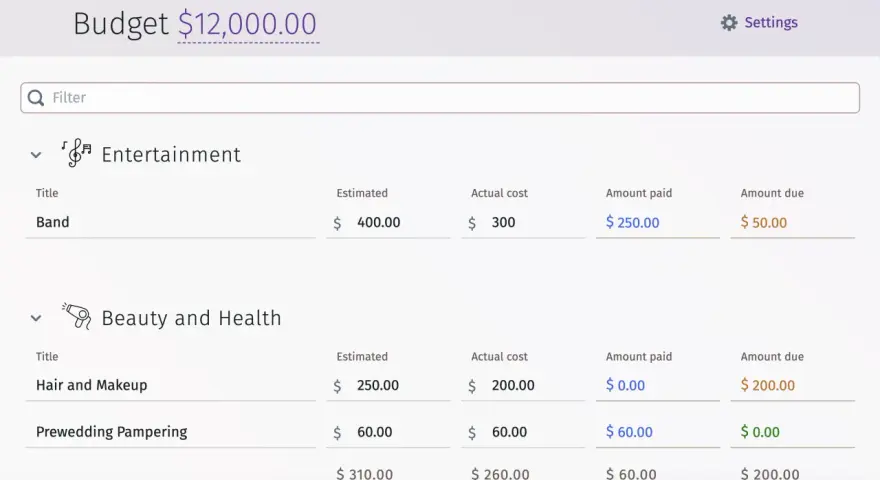The width and height of the screenshot is (880, 480).
Task: Focus the Filter search field
Action: pyautogui.click(x=440, y=98)
